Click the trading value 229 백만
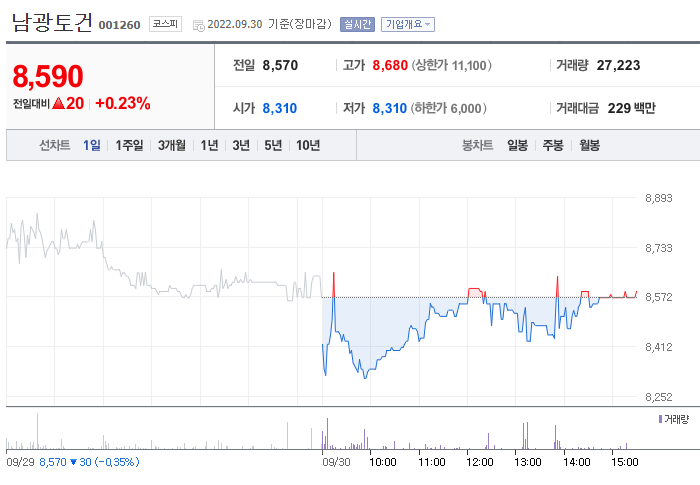The height and width of the screenshot is (485, 700). [631, 109]
